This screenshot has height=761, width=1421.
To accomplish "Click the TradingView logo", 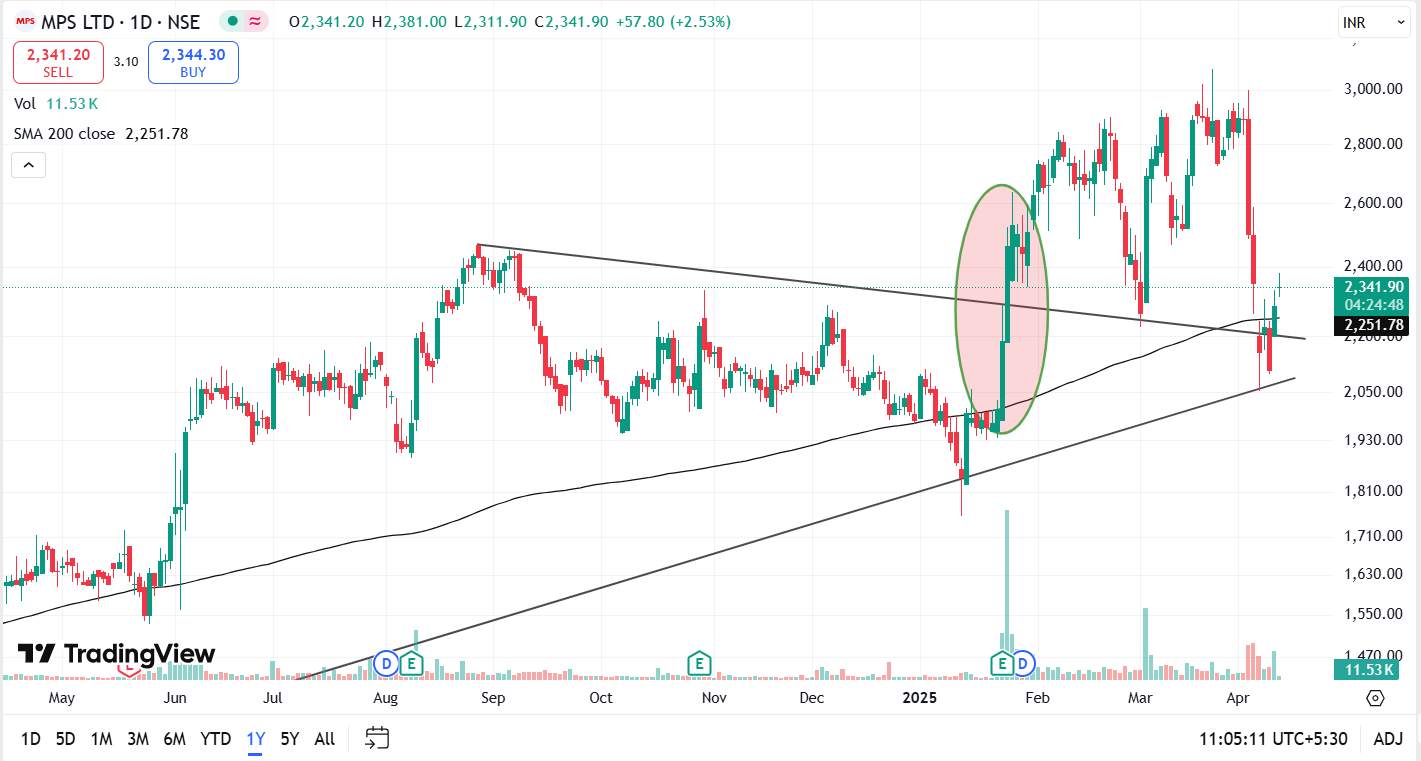I will click(117, 654).
